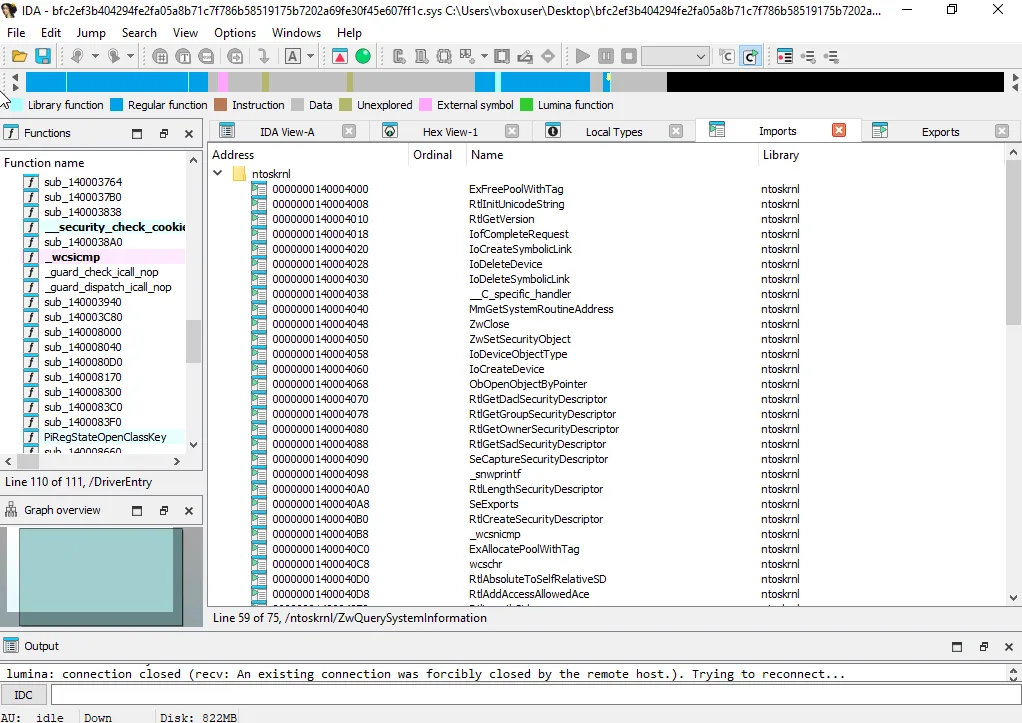This screenshot has height=723, width=1022.
Task: Click the Graph overview thumbnail
Action: [x=101, y=577]
